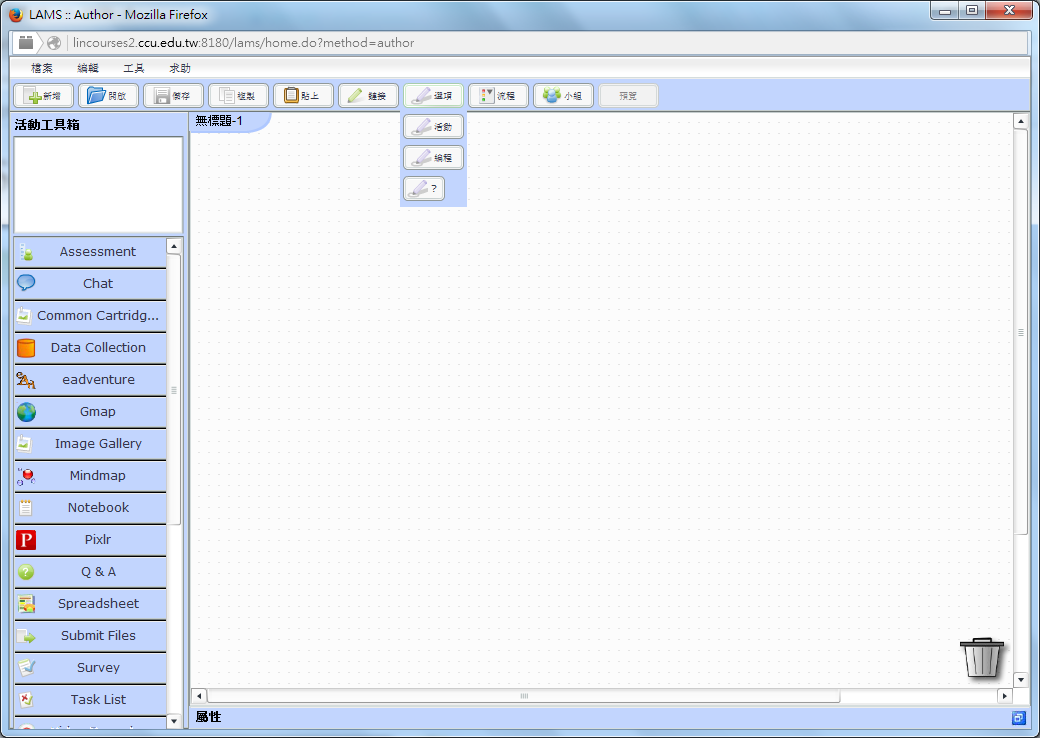Screen dimensions: 1040x738
Task: Choose 活動 from the open dropdown
Action: coord(433,127)
